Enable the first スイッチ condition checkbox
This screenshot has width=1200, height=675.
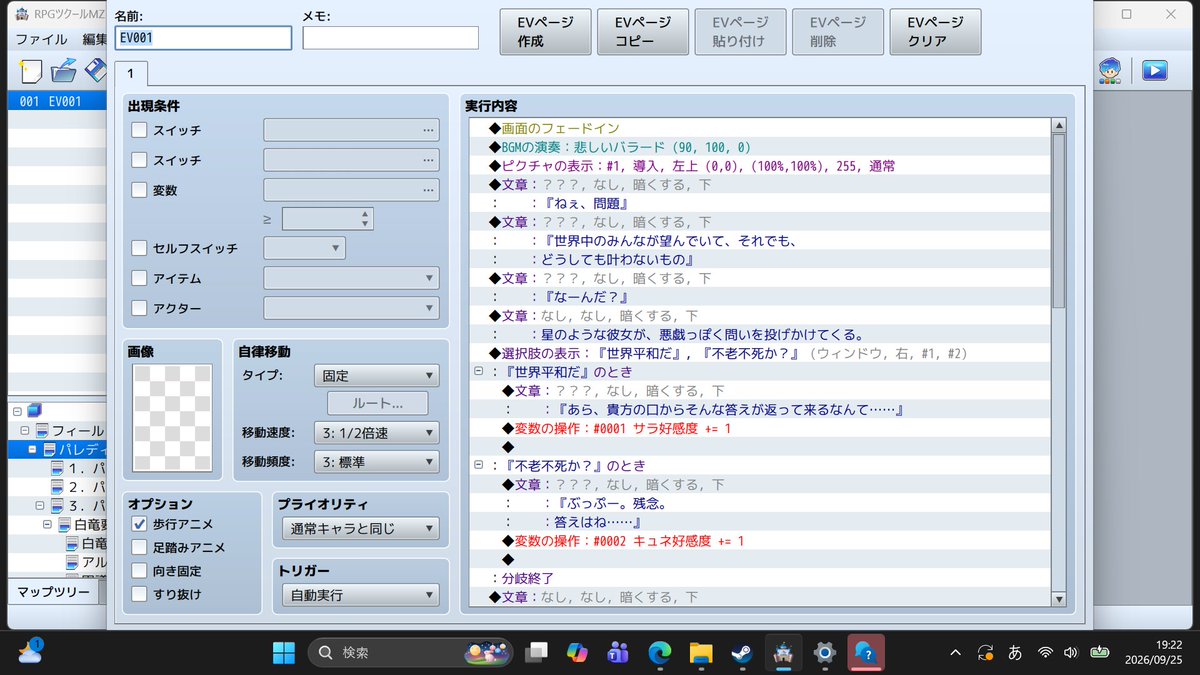[x=139, y=130]
